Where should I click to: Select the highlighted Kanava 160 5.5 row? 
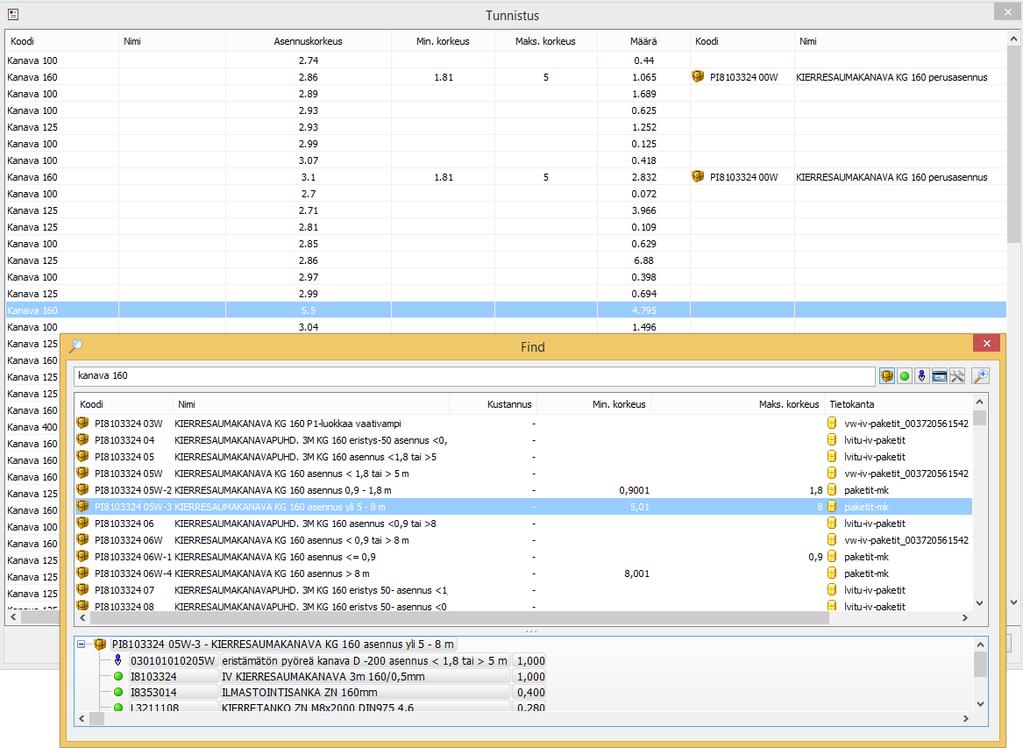pyautogui.click(x=506, y=310)
